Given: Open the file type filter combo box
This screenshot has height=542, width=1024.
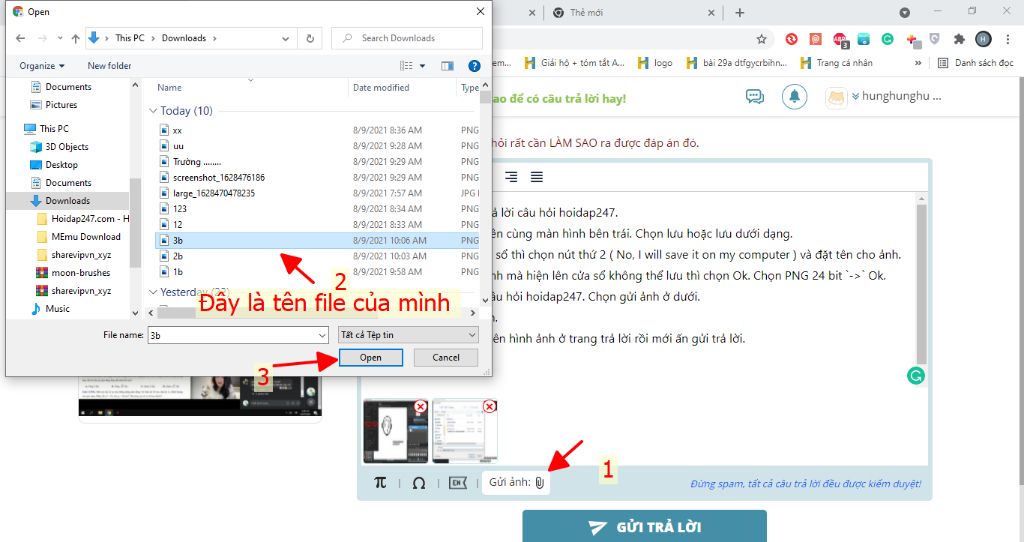Looking at the screenshot, I should pyautogui.click(x=409, y=335).
